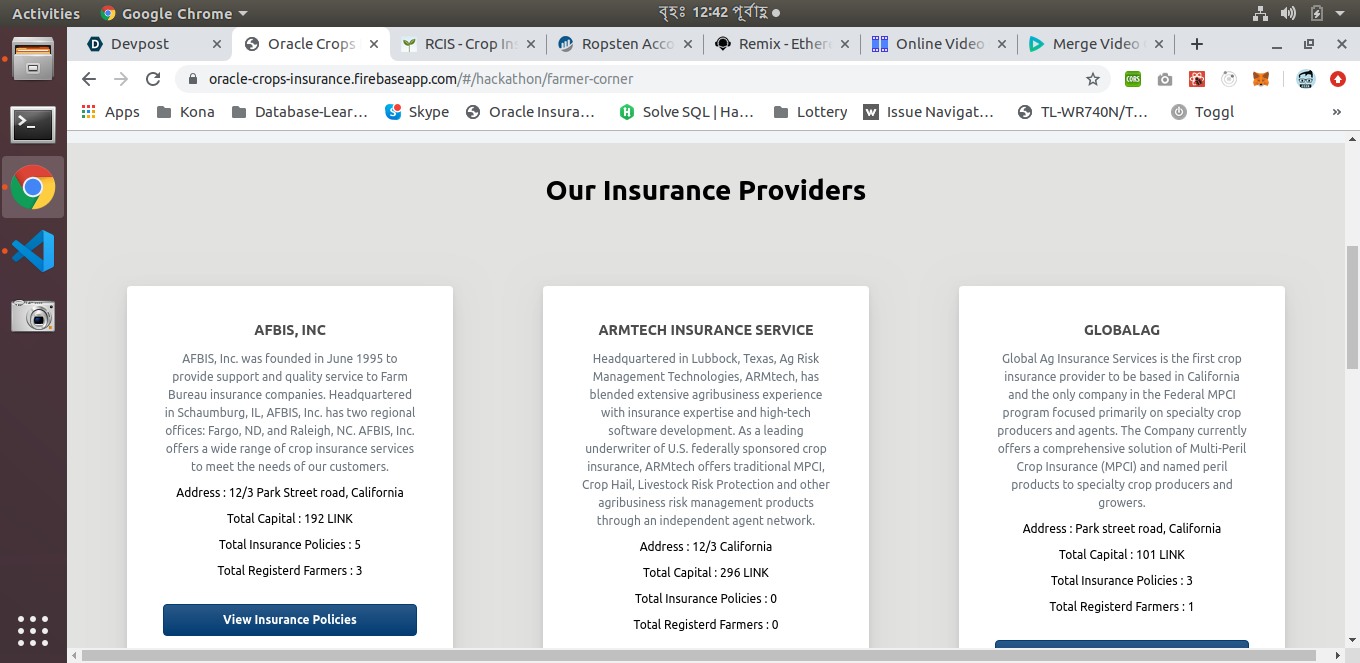
Task: Click the grey circular orbit extension icon
Action: [x=1229, y=79]
